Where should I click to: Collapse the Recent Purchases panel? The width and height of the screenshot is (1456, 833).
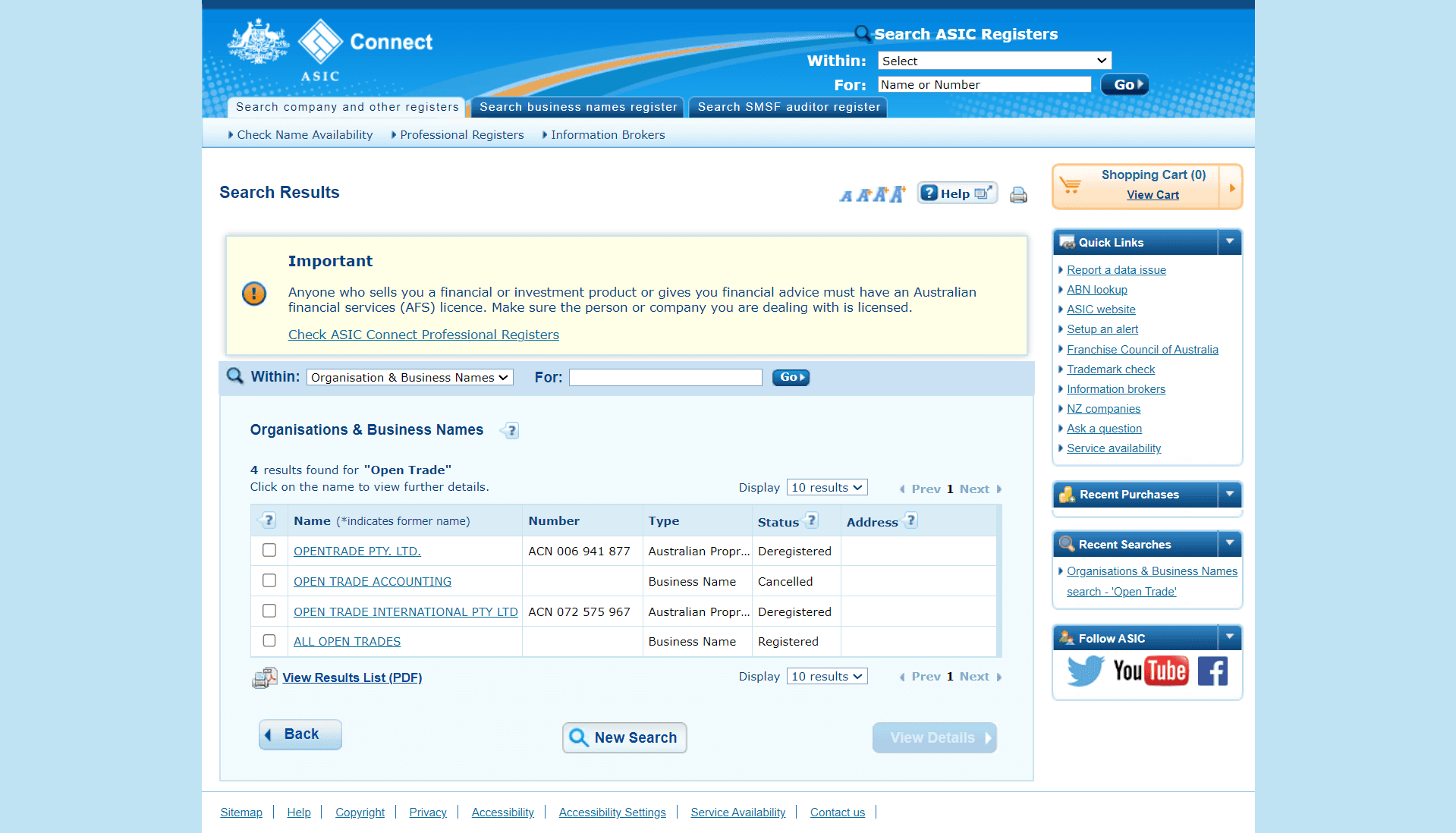click(1229, 494)
